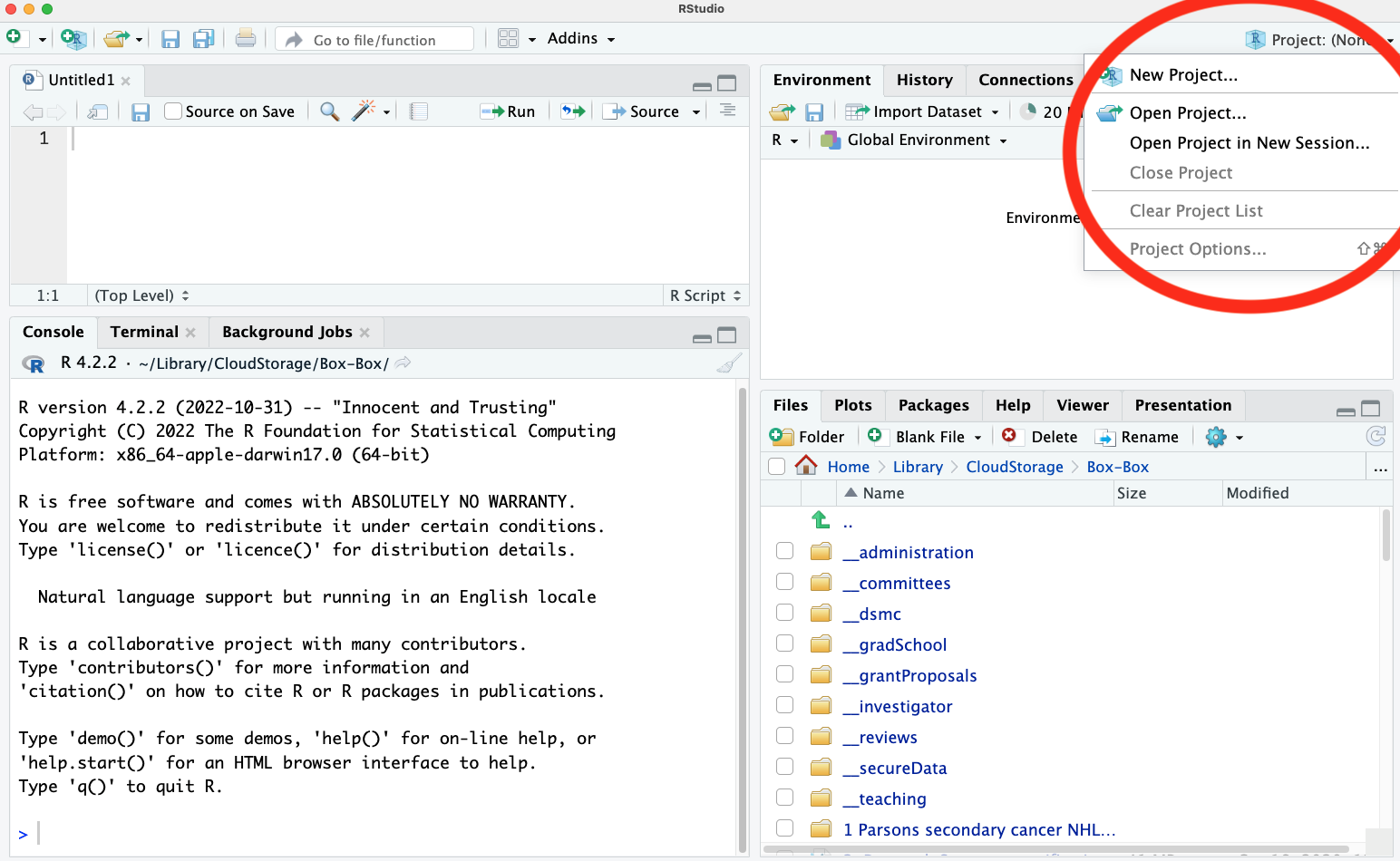Open the Addins menu

pos(581,39)
